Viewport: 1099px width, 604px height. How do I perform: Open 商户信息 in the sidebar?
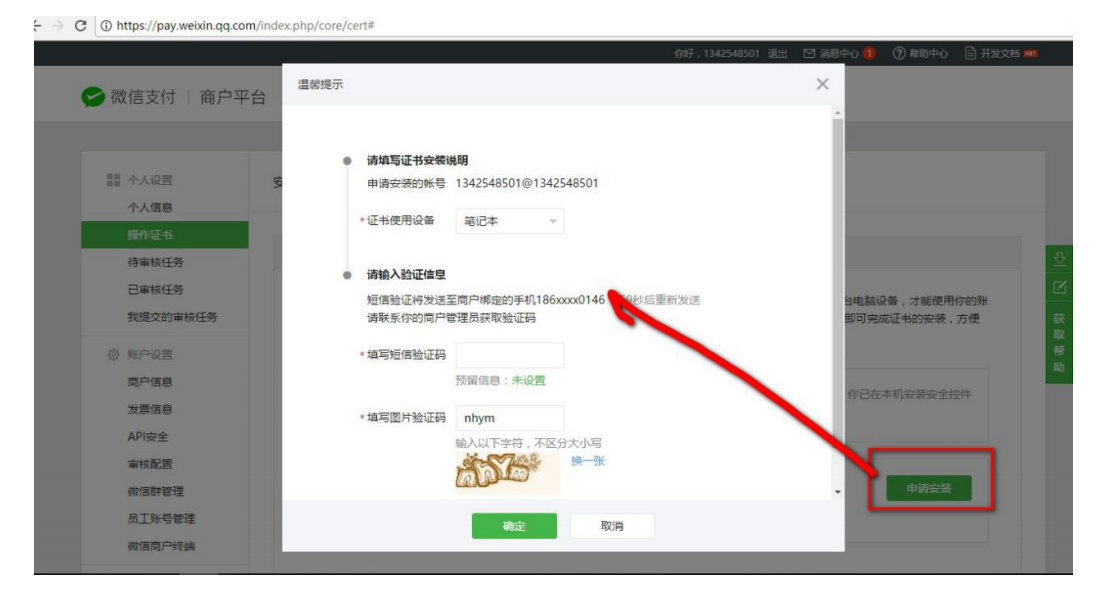pos(149,382)
